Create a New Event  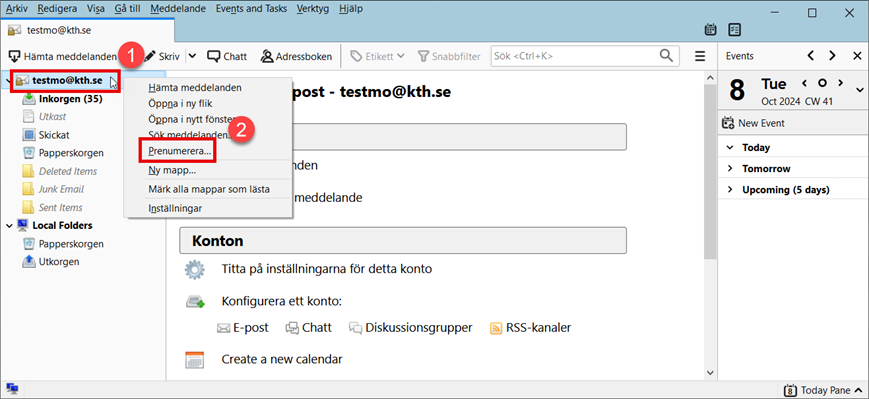click(x=753, y=123)
